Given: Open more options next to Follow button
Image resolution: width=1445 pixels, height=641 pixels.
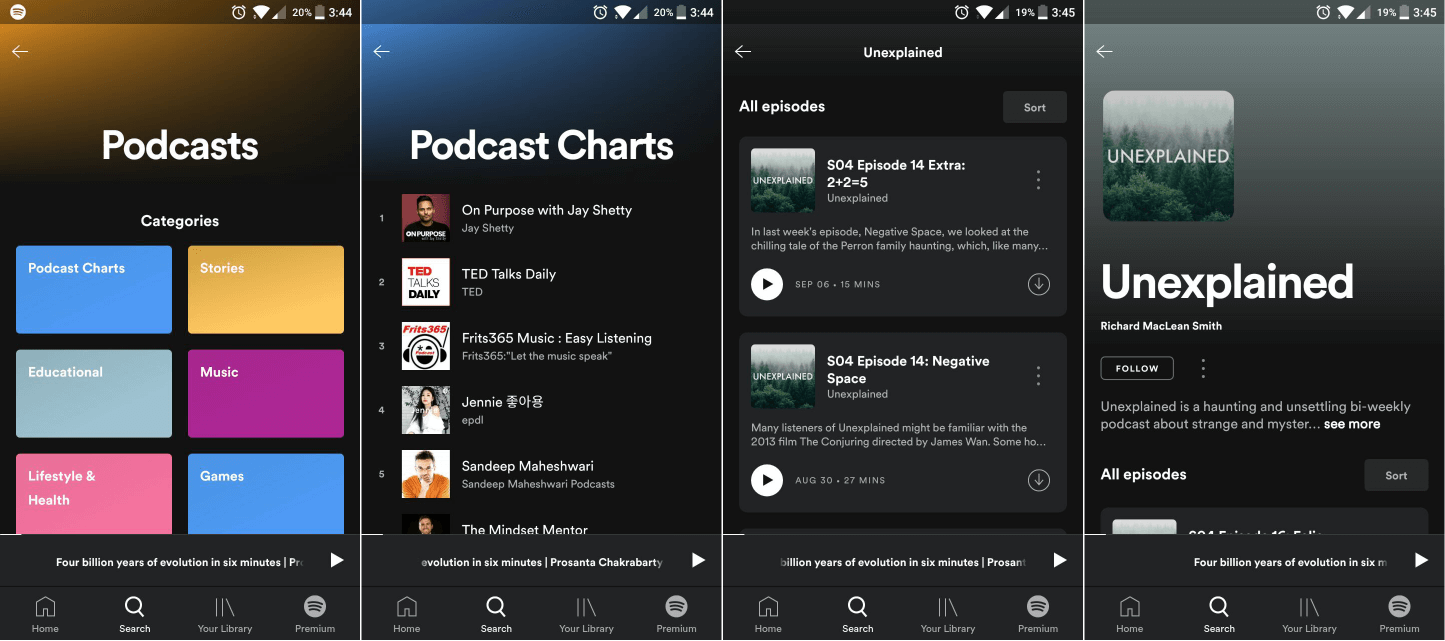Looking at the screenshot, I should [x=1203, y=368].
